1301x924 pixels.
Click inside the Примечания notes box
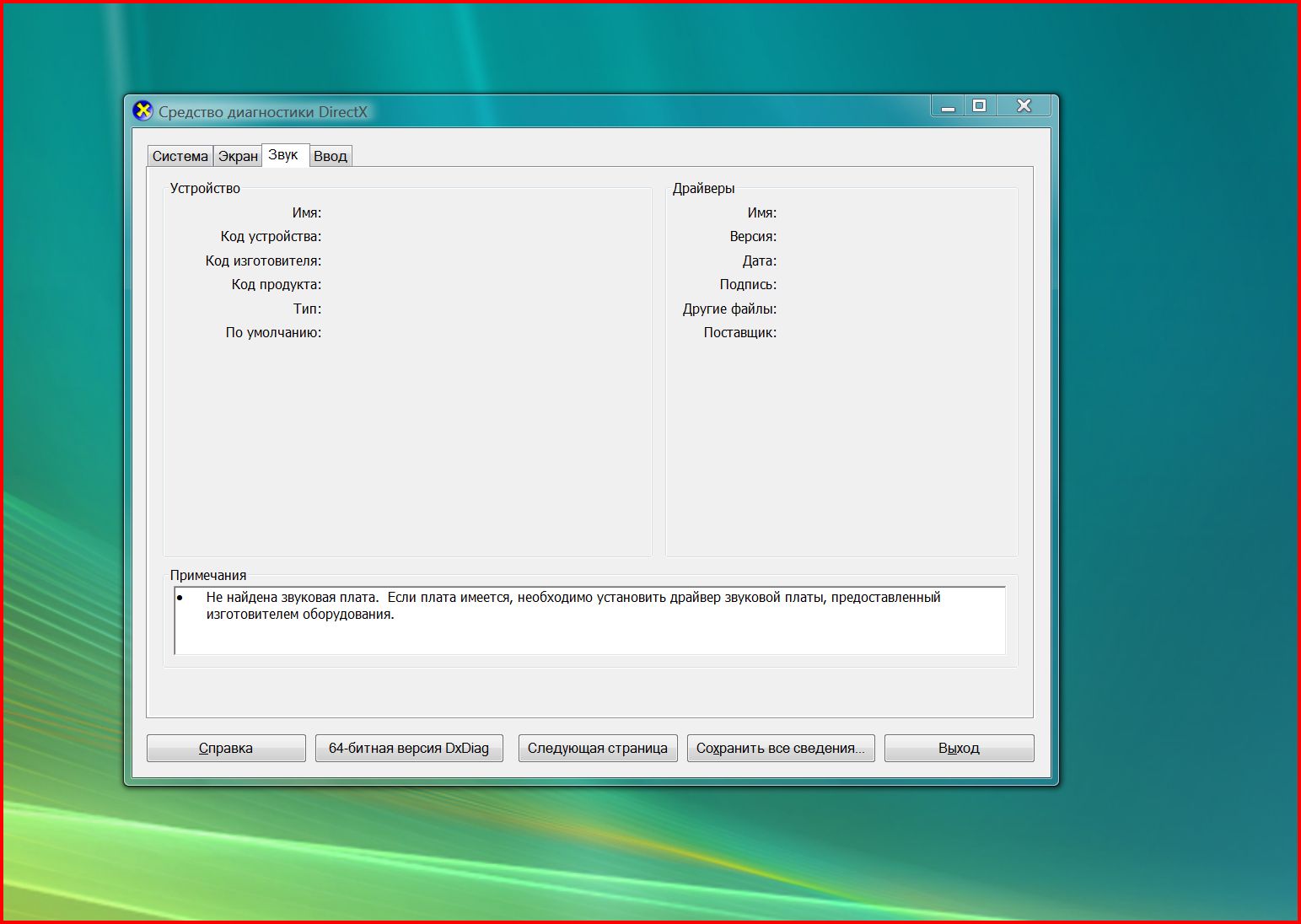tap(590, 637)
